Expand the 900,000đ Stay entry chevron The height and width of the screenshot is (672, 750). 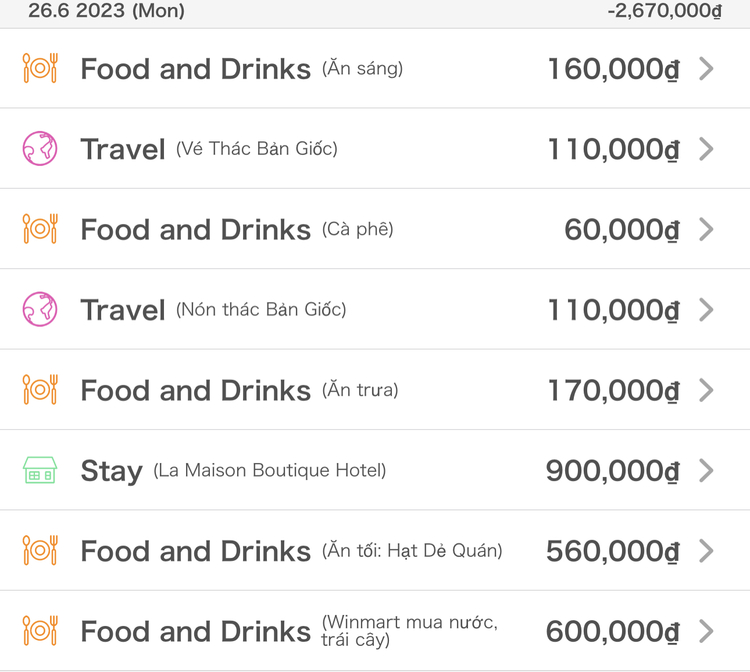click(x=706, y=470)
